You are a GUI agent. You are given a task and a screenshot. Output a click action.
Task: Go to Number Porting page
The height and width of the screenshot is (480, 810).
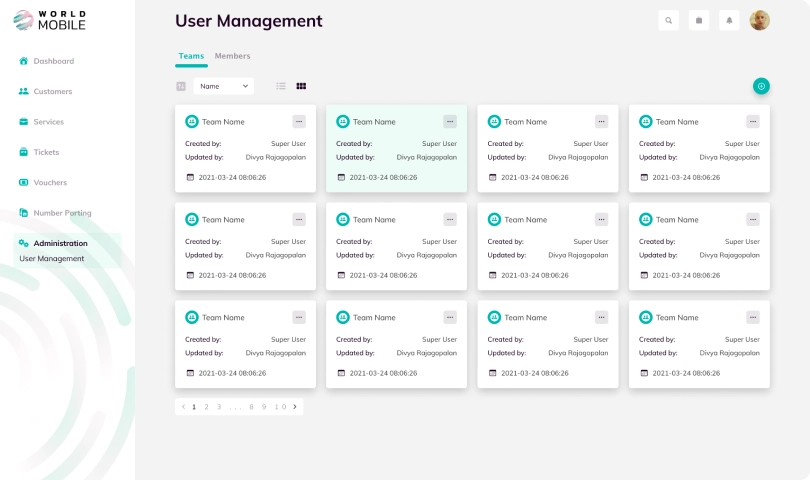(62, 213)
